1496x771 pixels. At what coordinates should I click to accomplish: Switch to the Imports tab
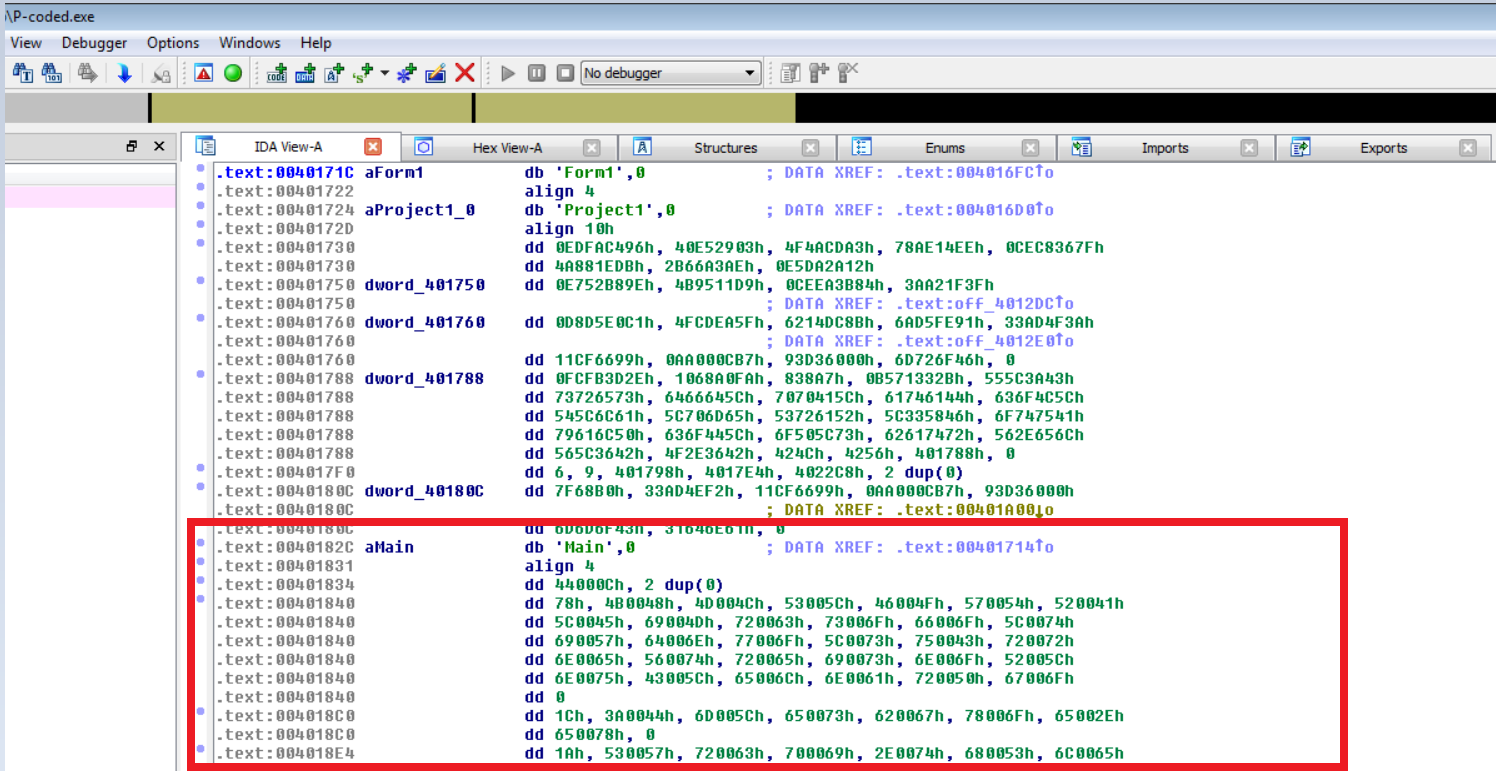pos(1164,148)
